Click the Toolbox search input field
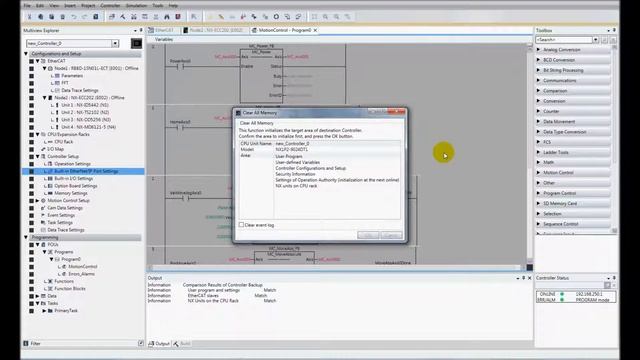This screenshot has width=640, height=360. coord(564,40)
